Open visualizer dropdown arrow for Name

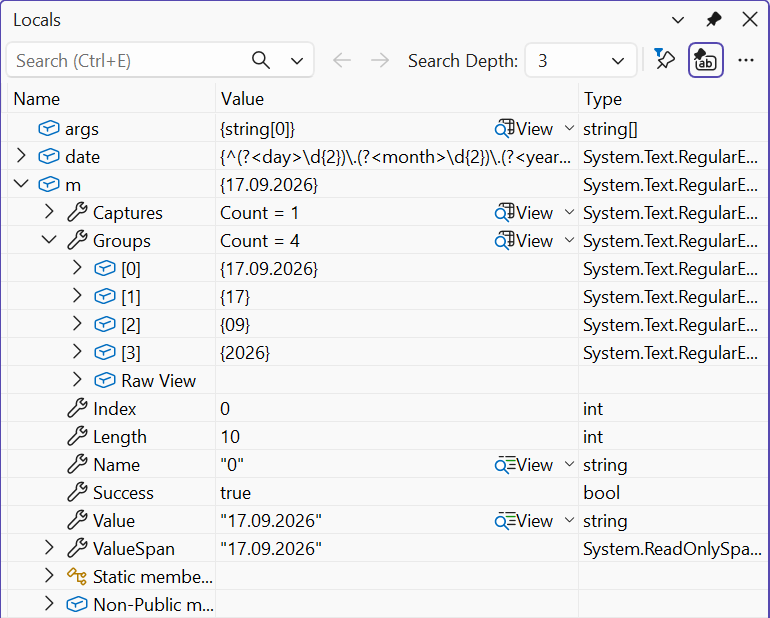click(569, 465)
